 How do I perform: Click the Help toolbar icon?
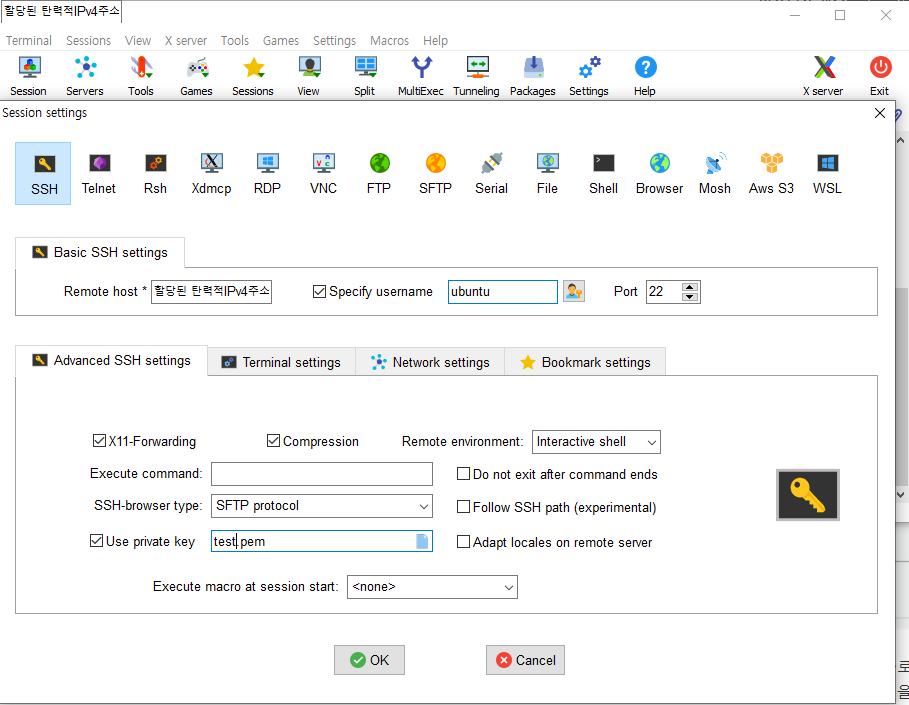pos(645,76)
